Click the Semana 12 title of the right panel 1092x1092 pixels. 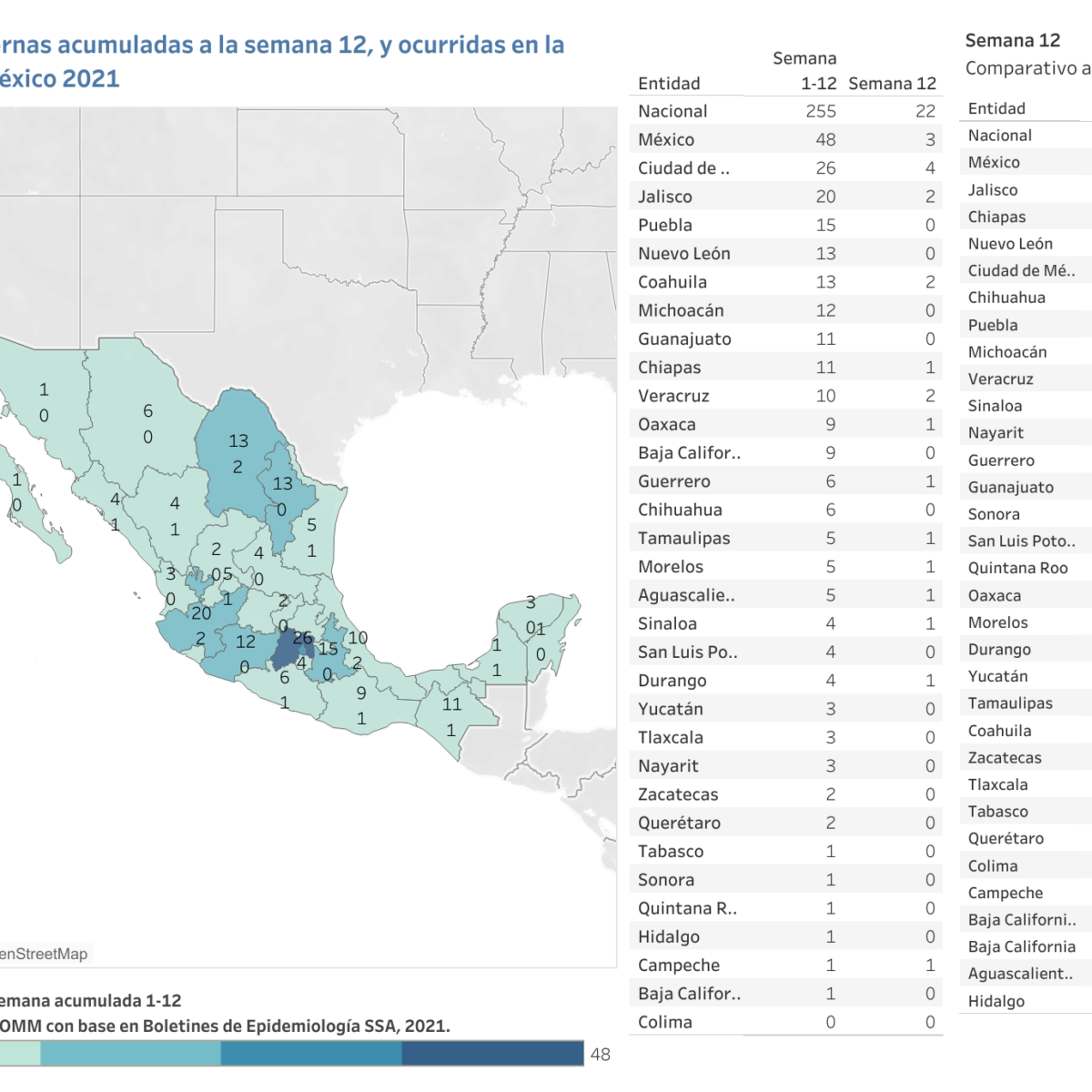[1012, 41]
